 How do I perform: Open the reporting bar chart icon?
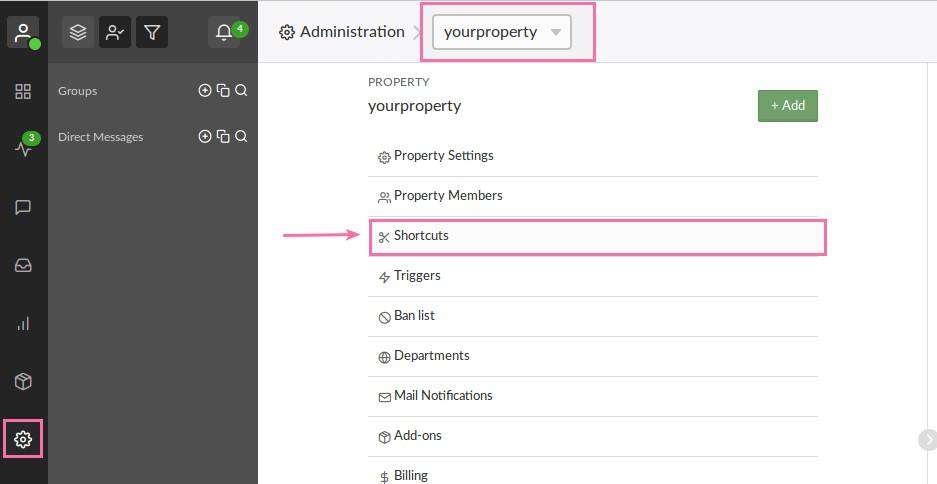click(x=23, y=324)
